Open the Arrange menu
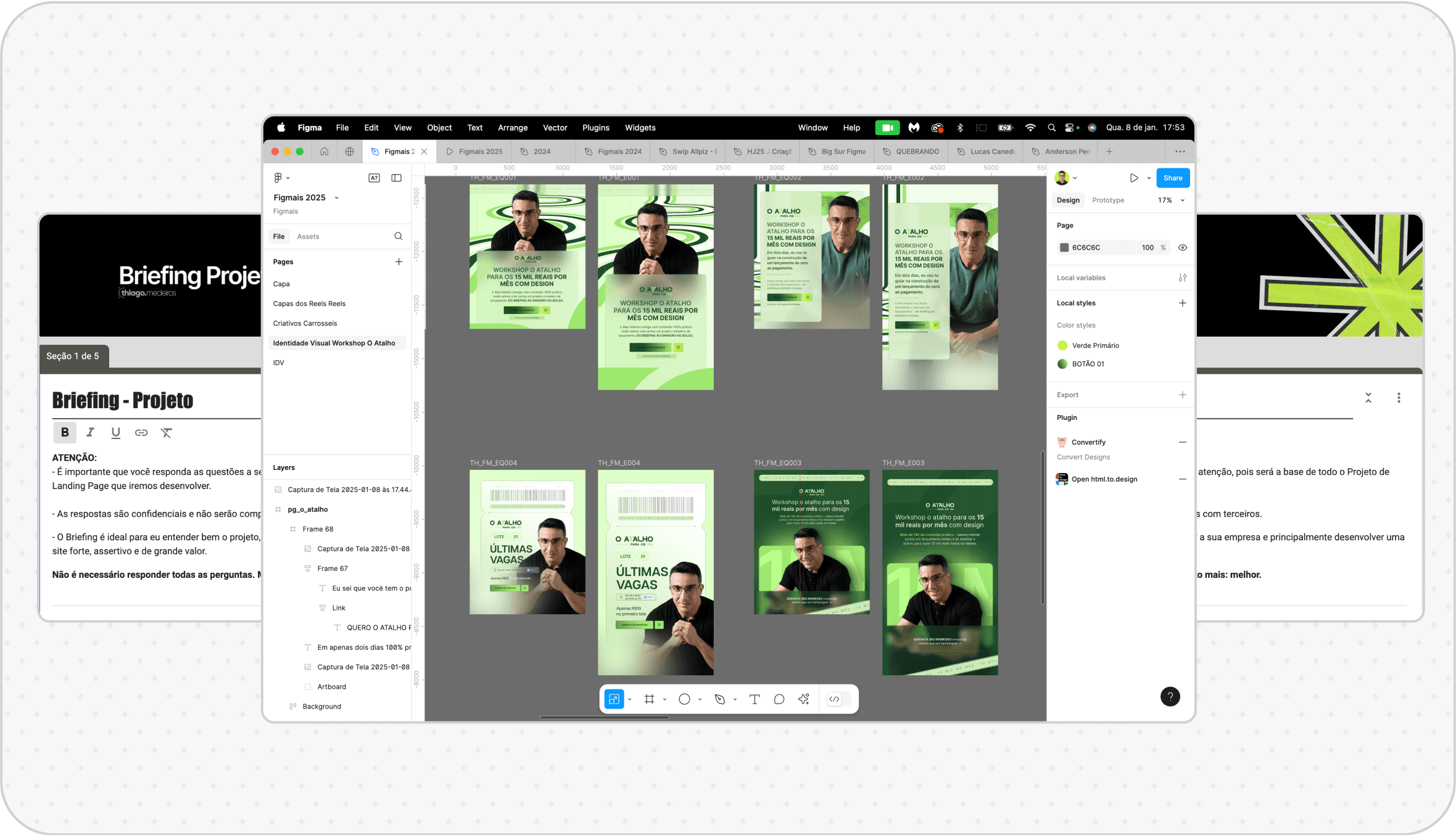 point(513,128)
